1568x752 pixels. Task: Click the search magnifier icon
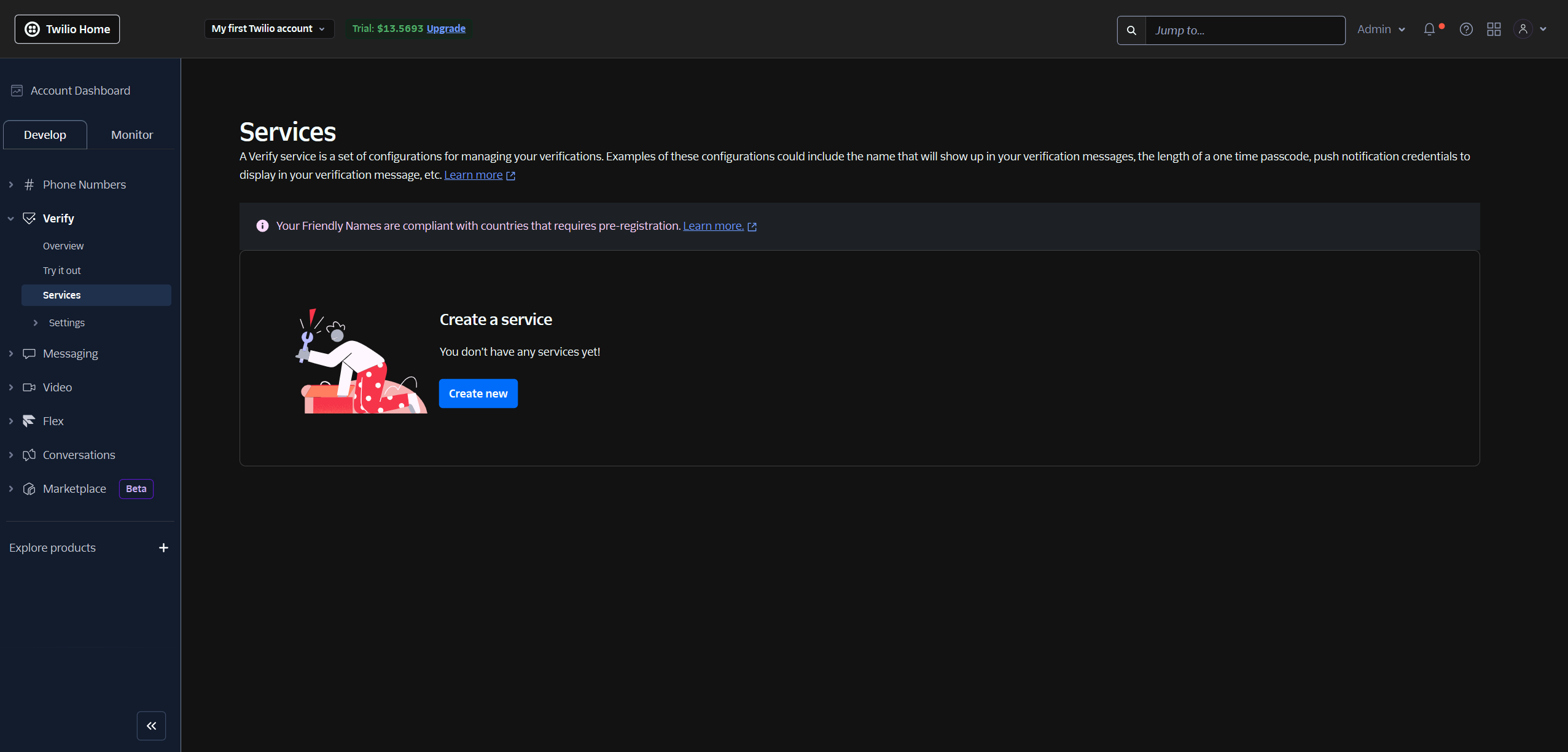(x=1131, y=30)
